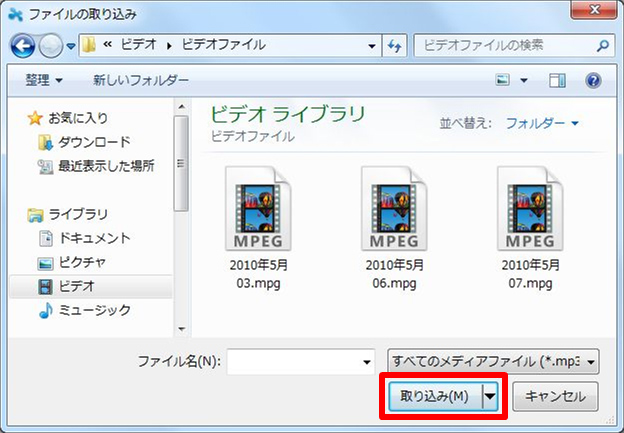Screen dimensions: 624x433
Task: Click 新しいフォルダー to create folder
Action: [x=140, y=80]
